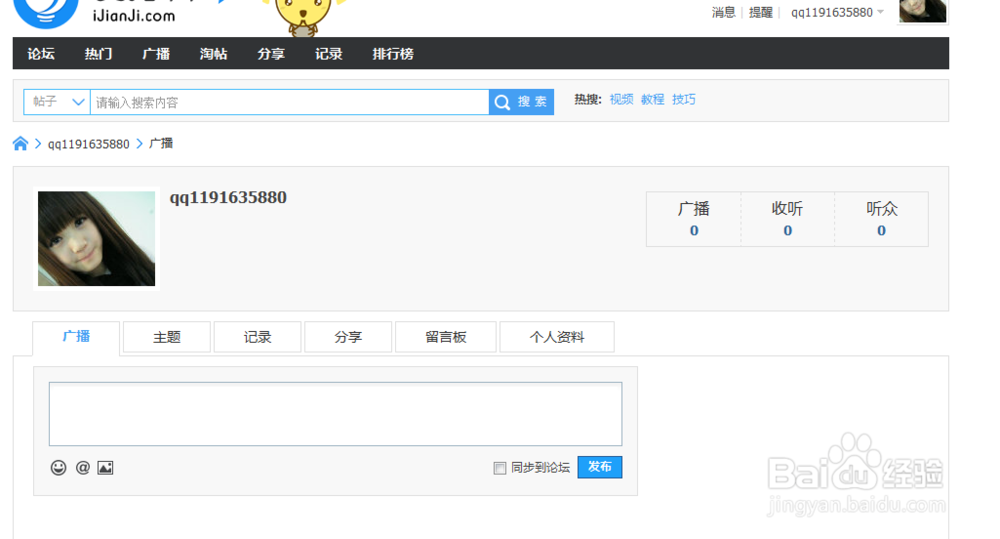Switch to the 主题 tab

tap(166, 337)
